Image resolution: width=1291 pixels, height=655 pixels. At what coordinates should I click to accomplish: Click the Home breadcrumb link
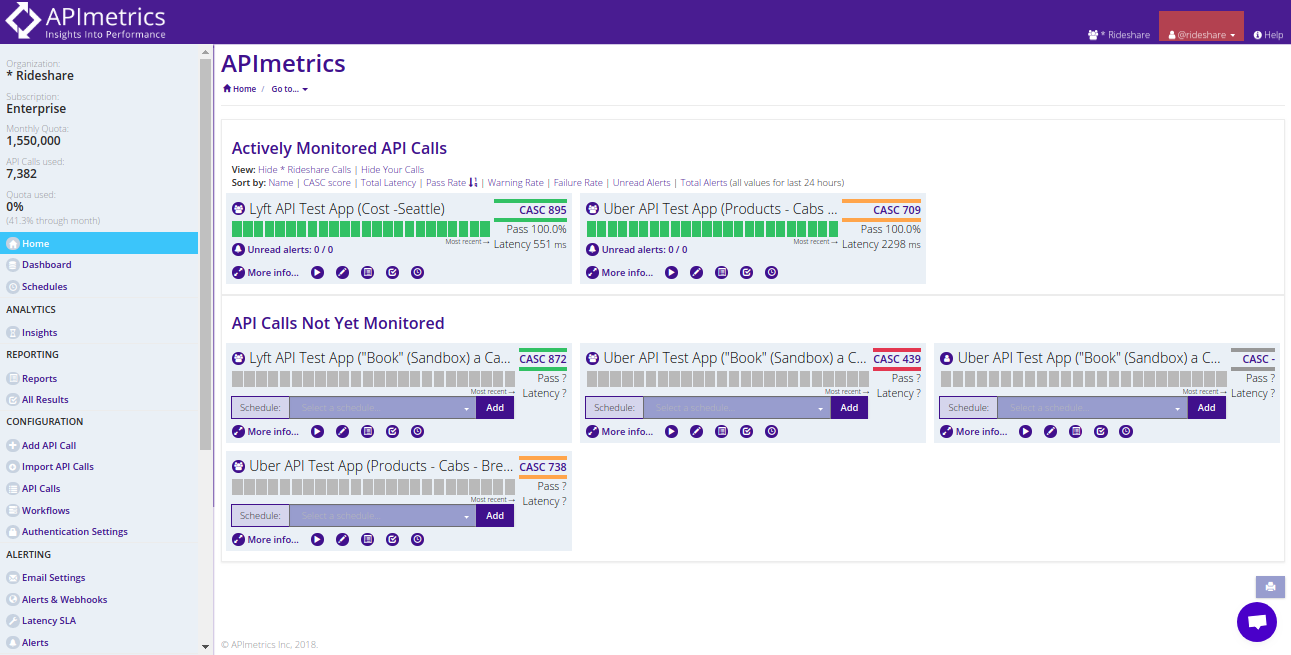coord(240,89)
